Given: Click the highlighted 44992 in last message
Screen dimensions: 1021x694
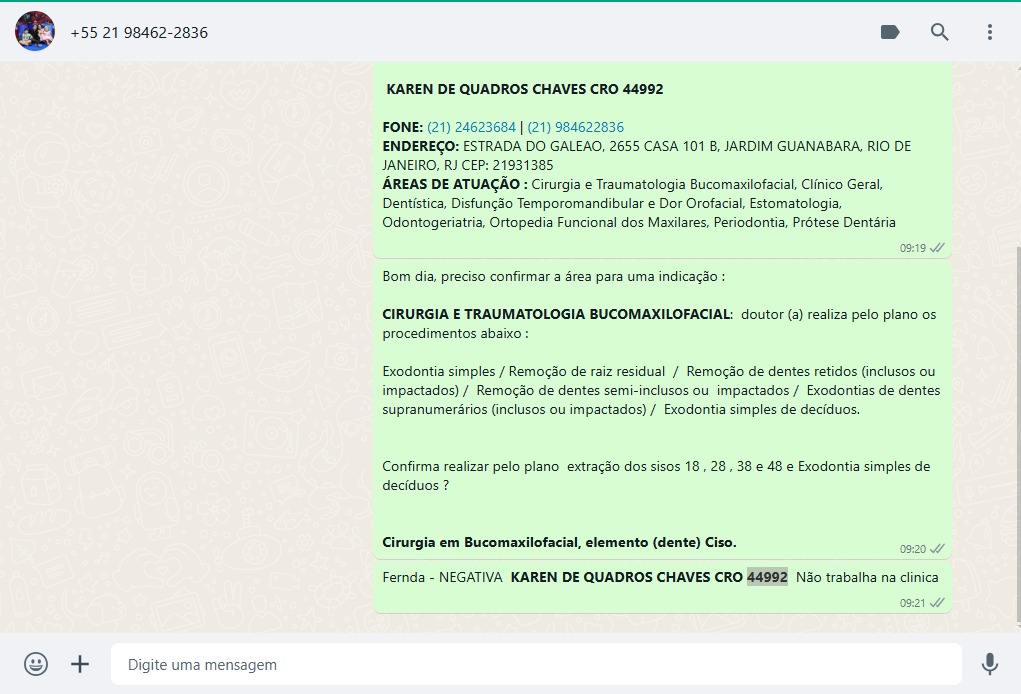Looking at the screenshot, I should [767, 577].
